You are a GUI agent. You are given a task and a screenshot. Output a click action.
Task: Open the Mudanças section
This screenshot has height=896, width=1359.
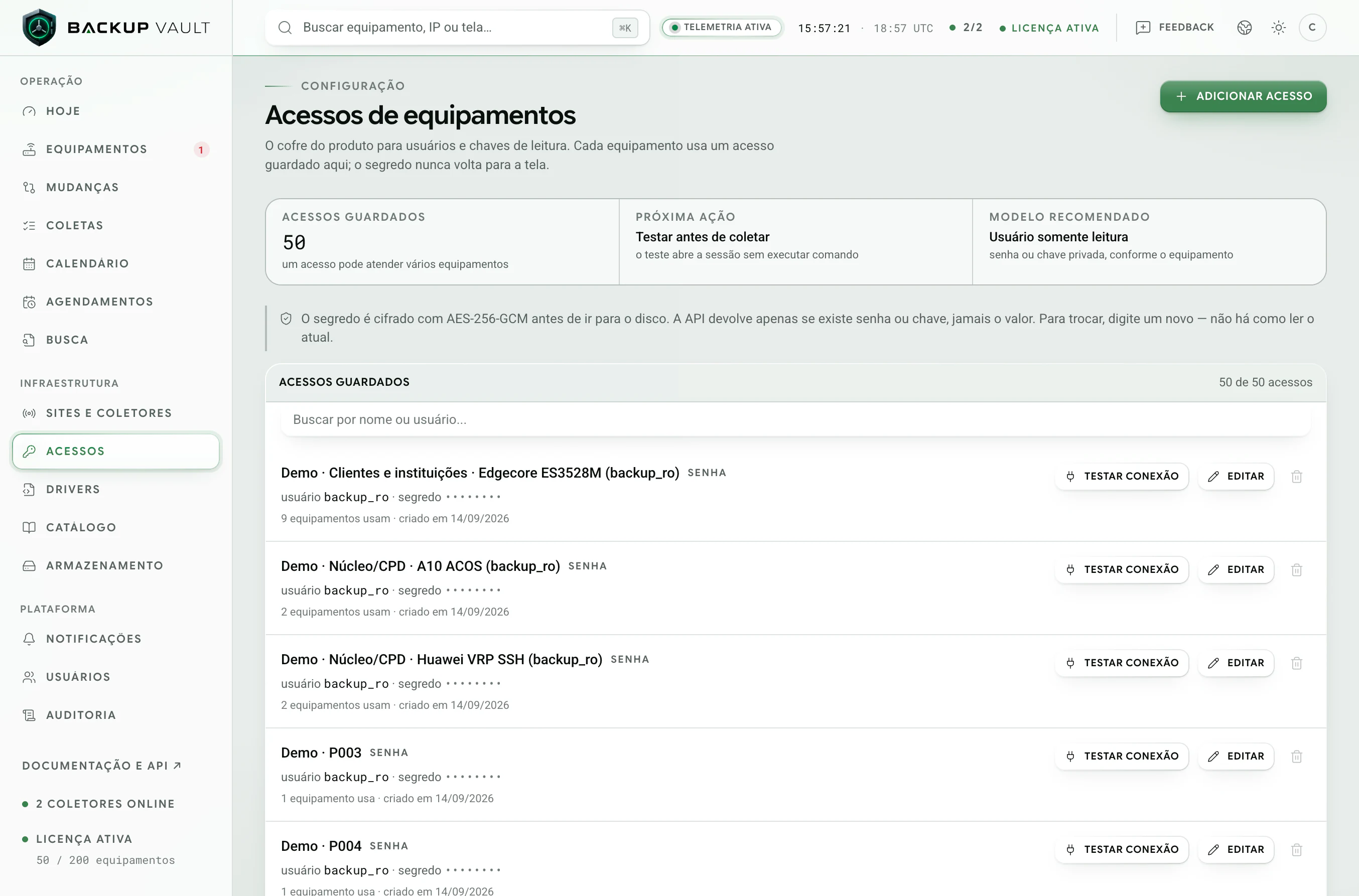(115, 188)
